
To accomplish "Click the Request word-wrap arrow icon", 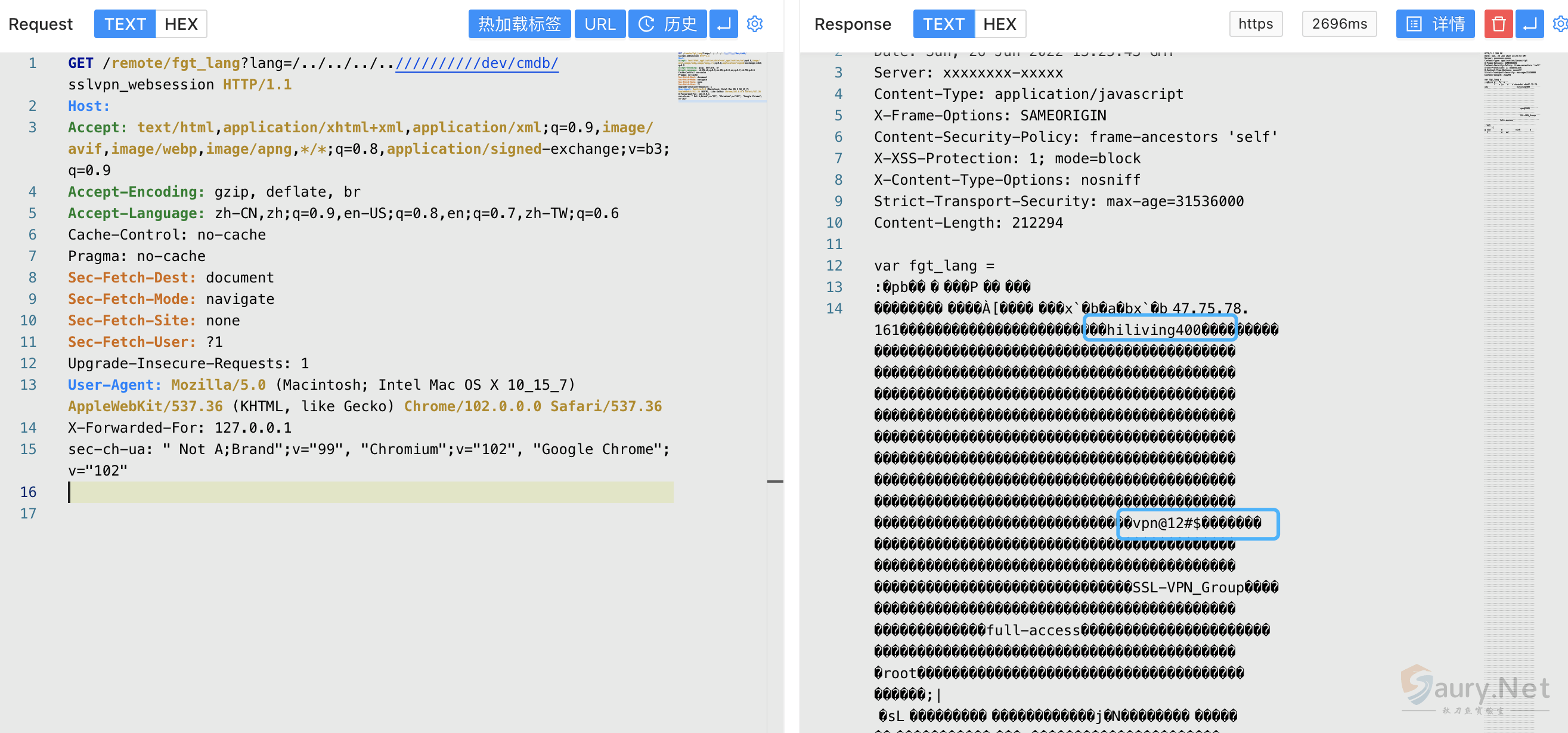I will (x=723, y=24).
